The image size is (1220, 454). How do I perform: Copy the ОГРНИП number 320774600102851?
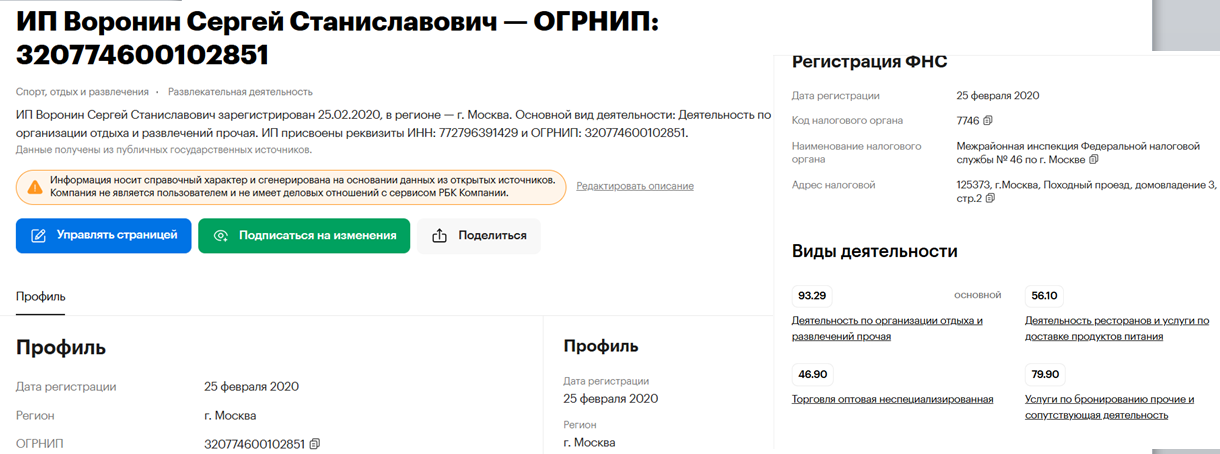point(315,444)
